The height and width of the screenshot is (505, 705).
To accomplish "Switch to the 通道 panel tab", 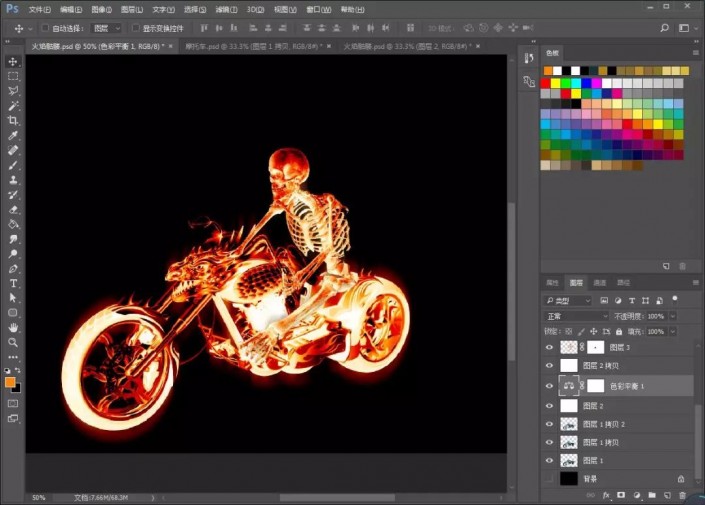I will (x=599, y=283).
